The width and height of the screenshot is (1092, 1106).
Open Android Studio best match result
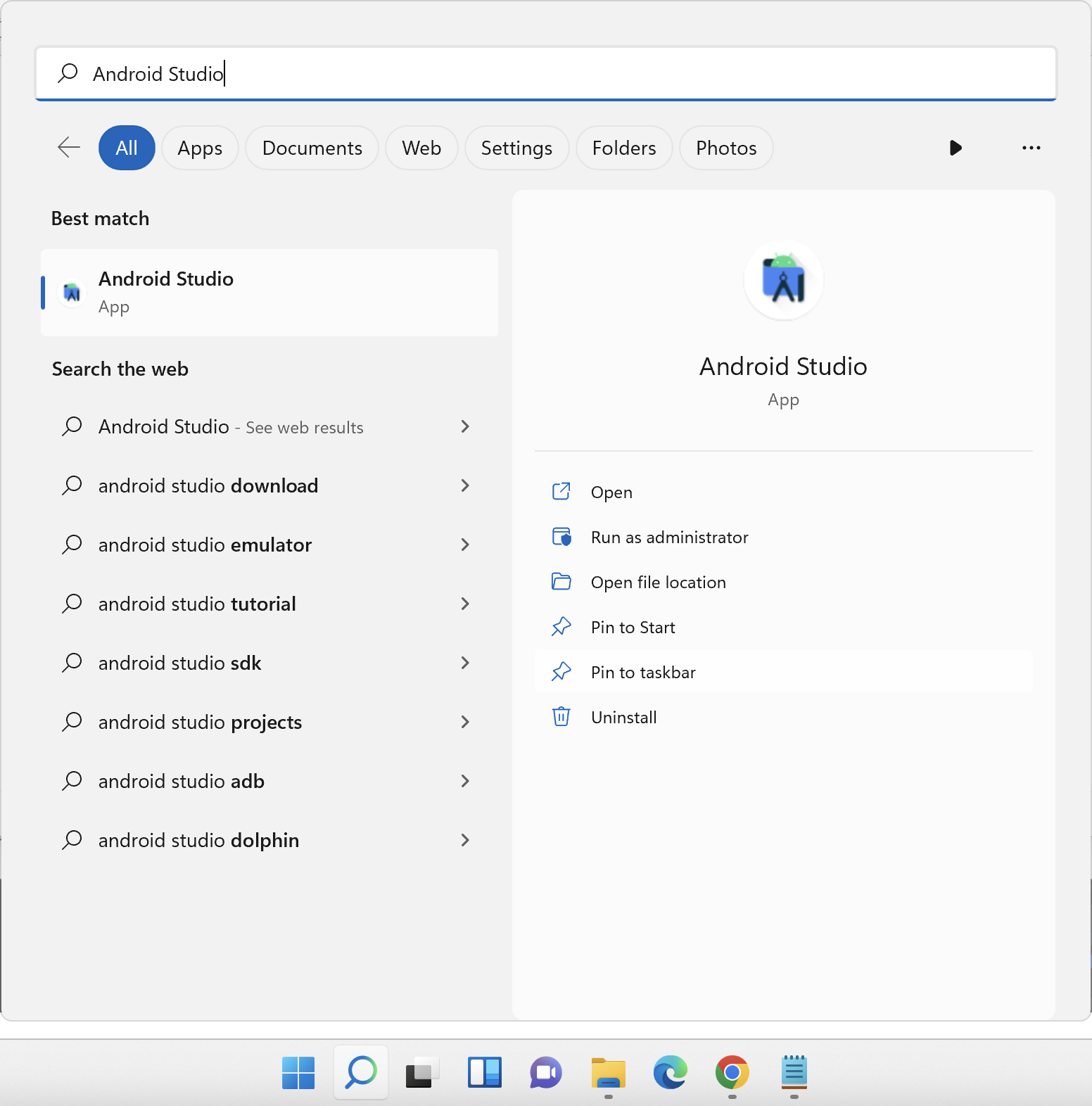click(x=269, y=293)
